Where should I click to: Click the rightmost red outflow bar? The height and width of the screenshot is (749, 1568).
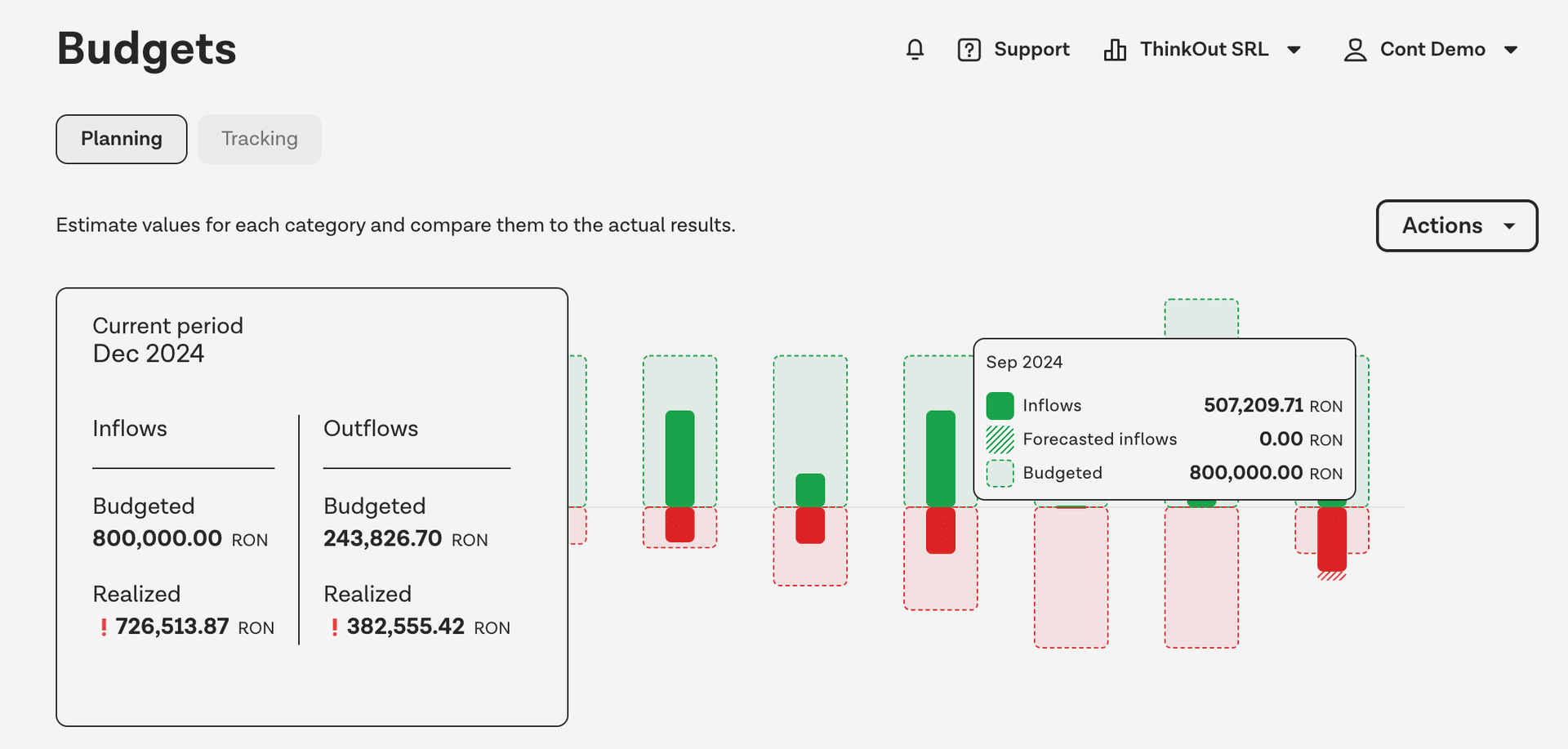(x=1331, y=539)
